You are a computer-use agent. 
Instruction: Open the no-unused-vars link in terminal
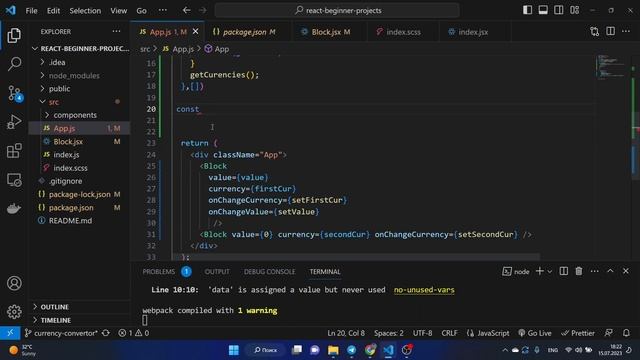[424, 290]
